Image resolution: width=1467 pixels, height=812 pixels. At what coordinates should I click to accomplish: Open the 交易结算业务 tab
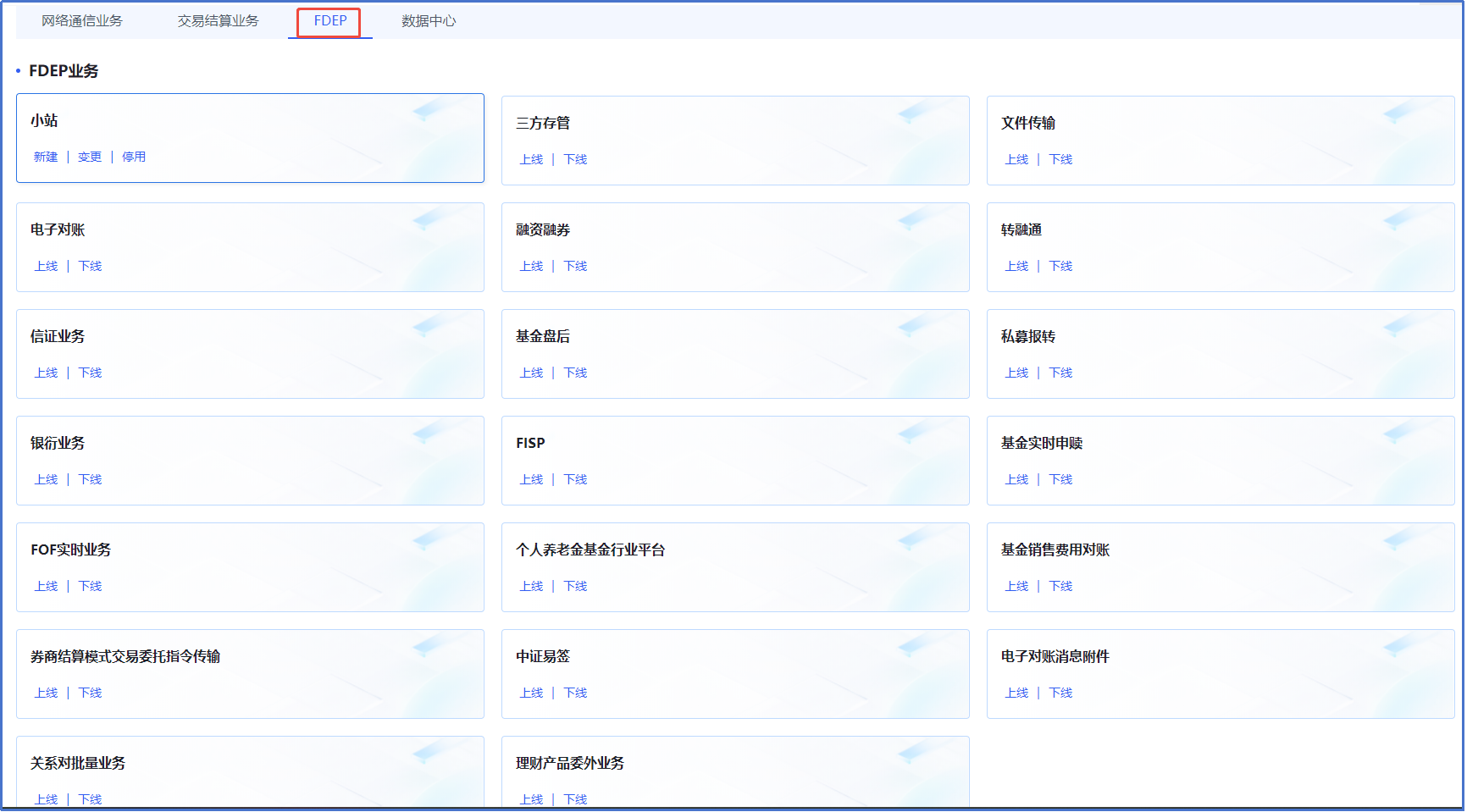(x=219, y=21)
